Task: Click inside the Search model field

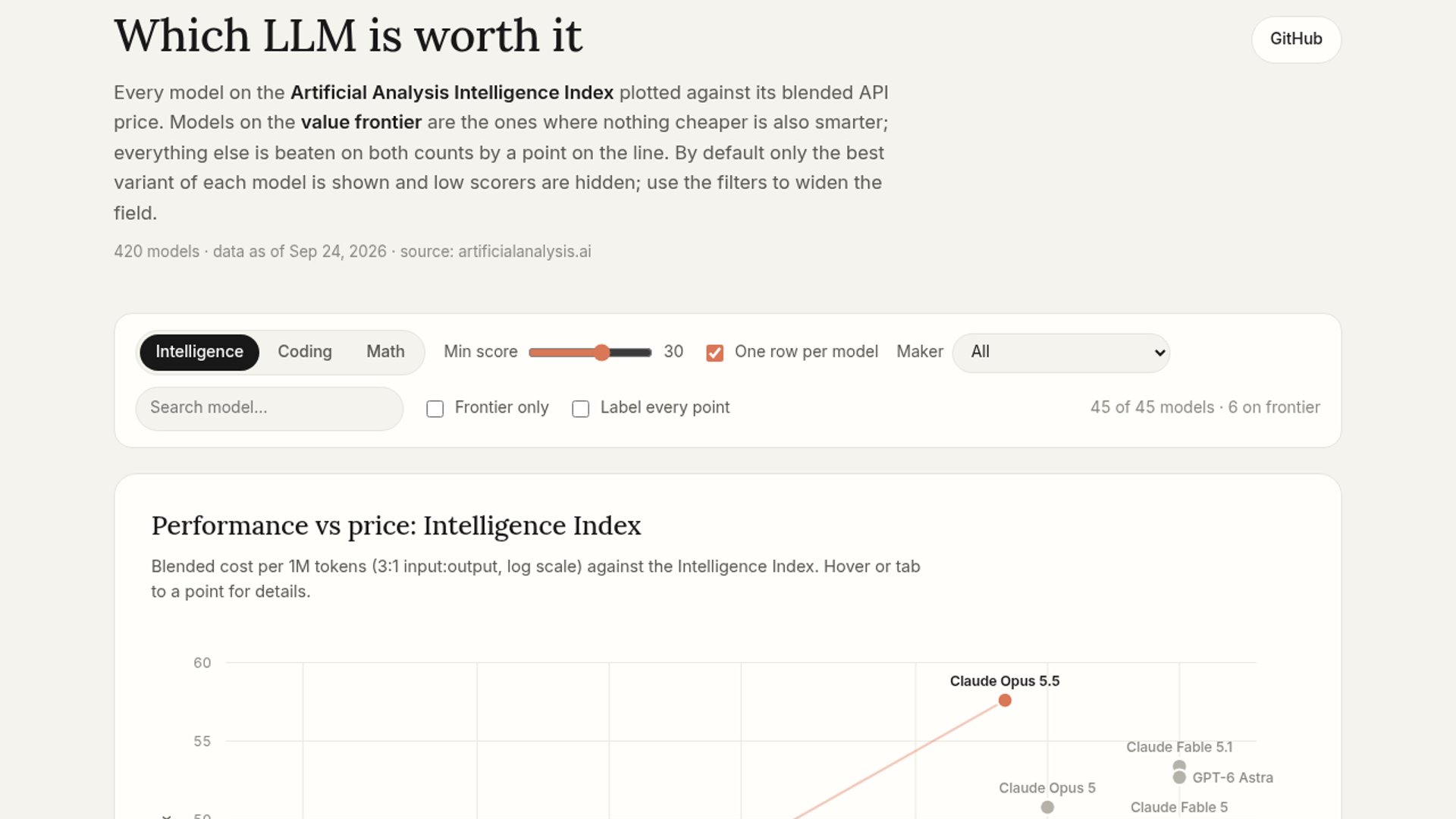Action: click(x=269, y=408)
